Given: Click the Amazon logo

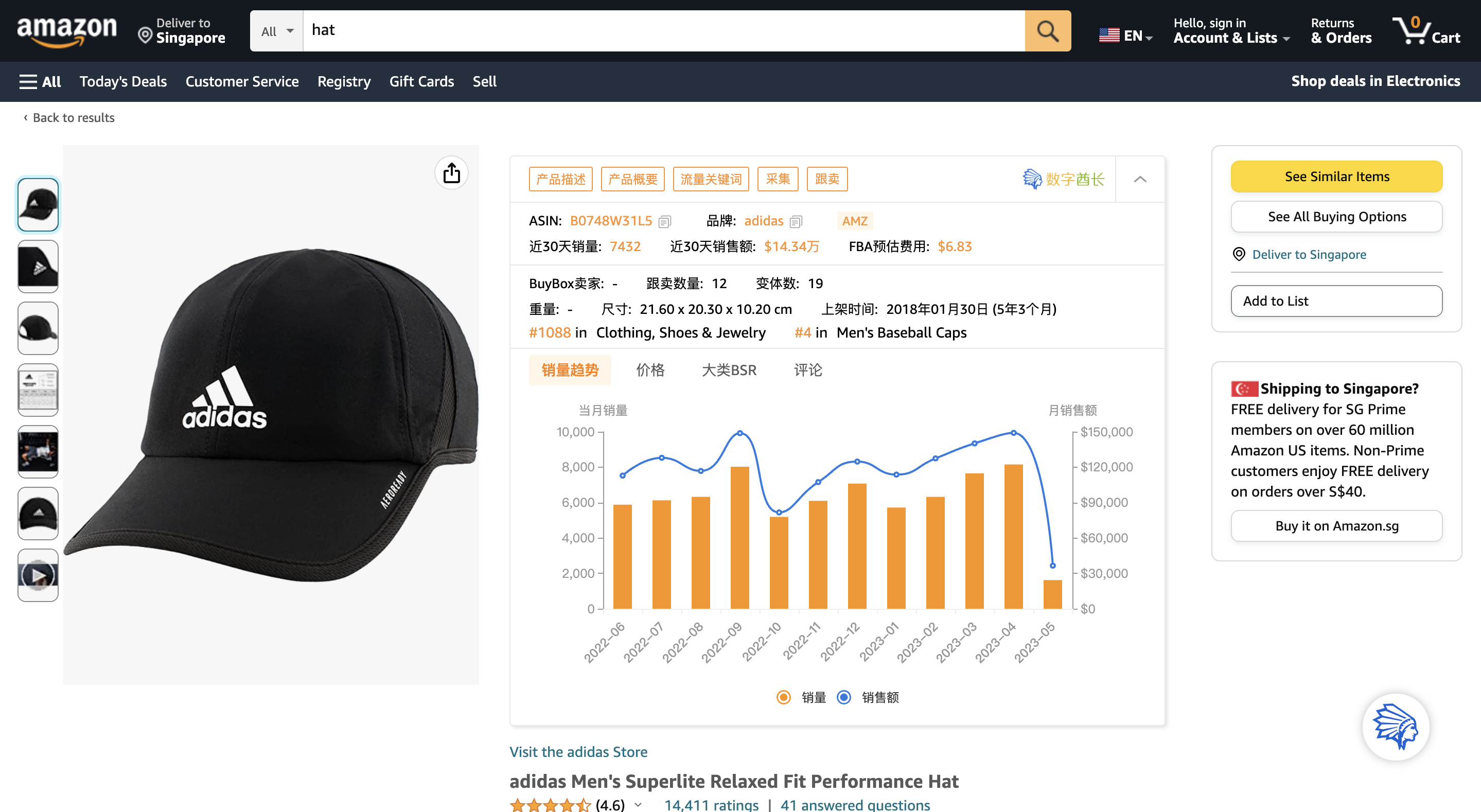Looking at the screenshot, I should [x=67, y=30].
